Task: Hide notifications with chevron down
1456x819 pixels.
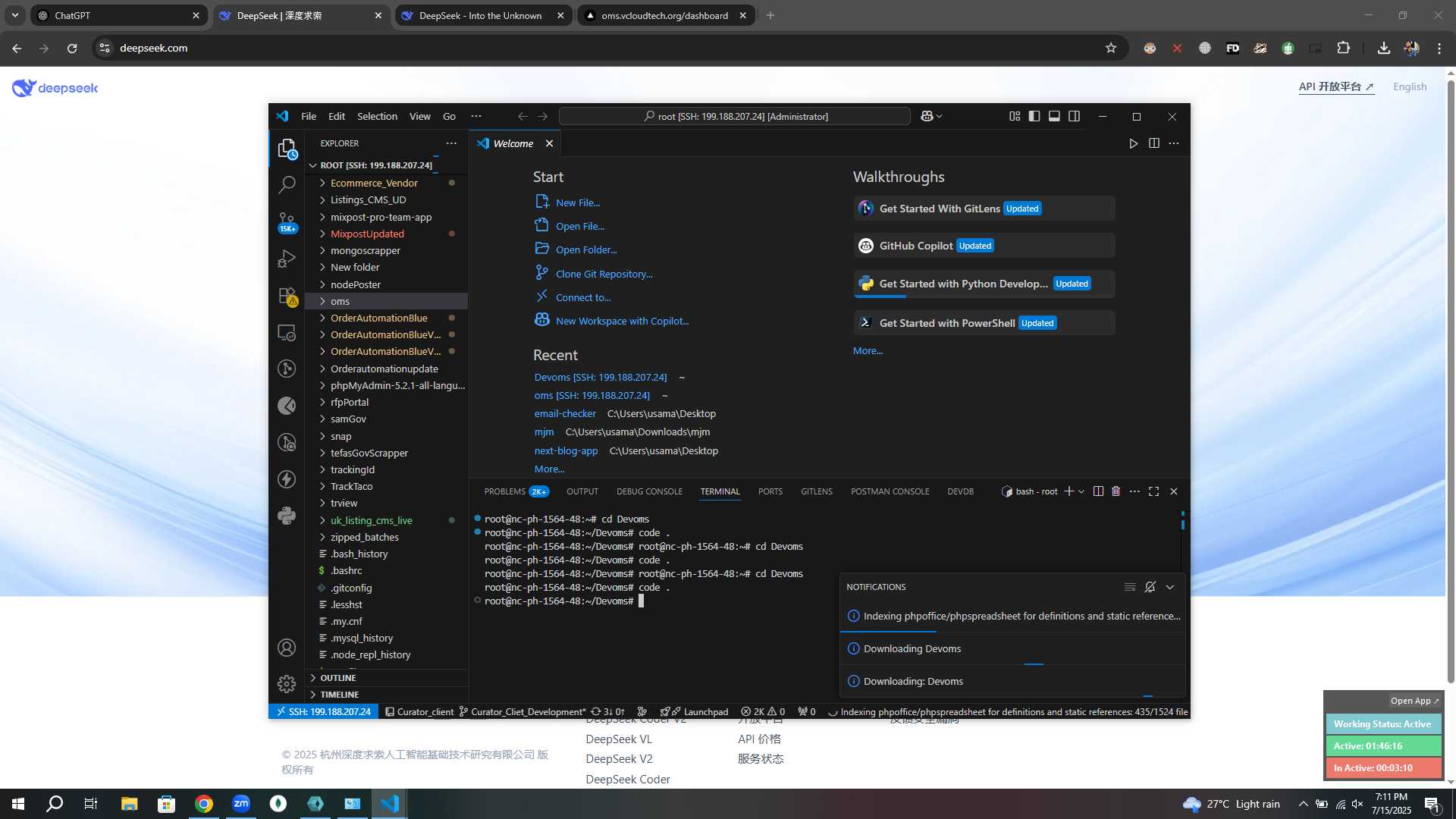Action: 1170,587
